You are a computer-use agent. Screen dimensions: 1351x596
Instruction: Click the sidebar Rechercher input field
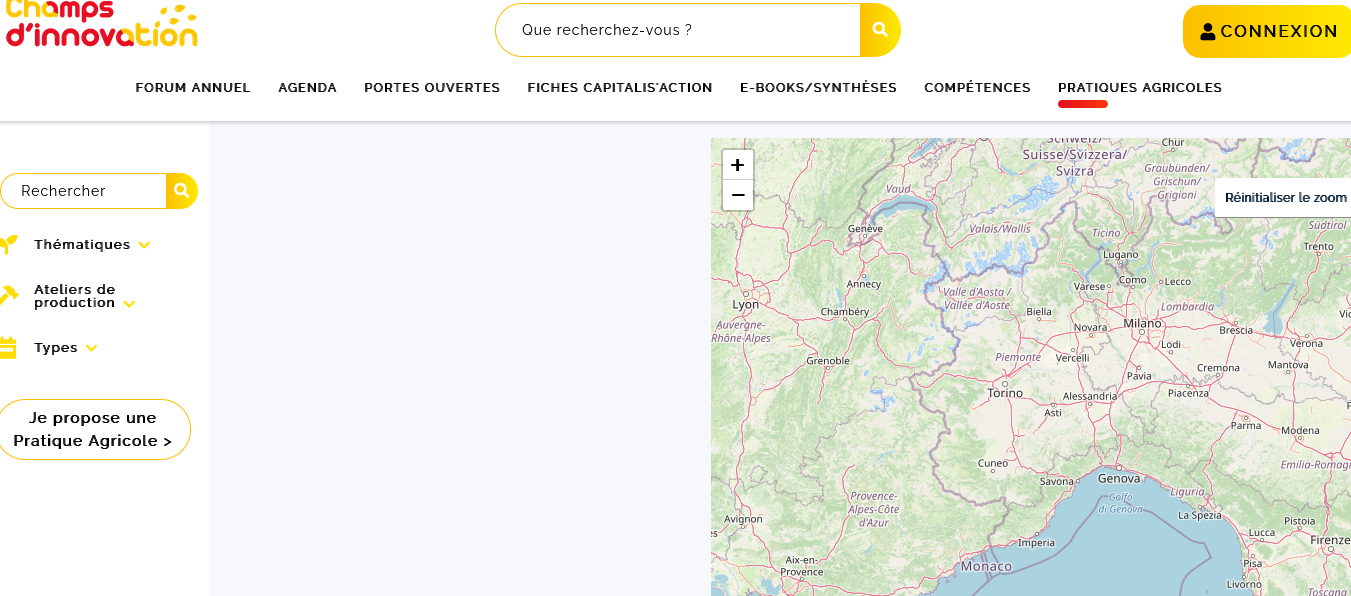click(84, 191)
